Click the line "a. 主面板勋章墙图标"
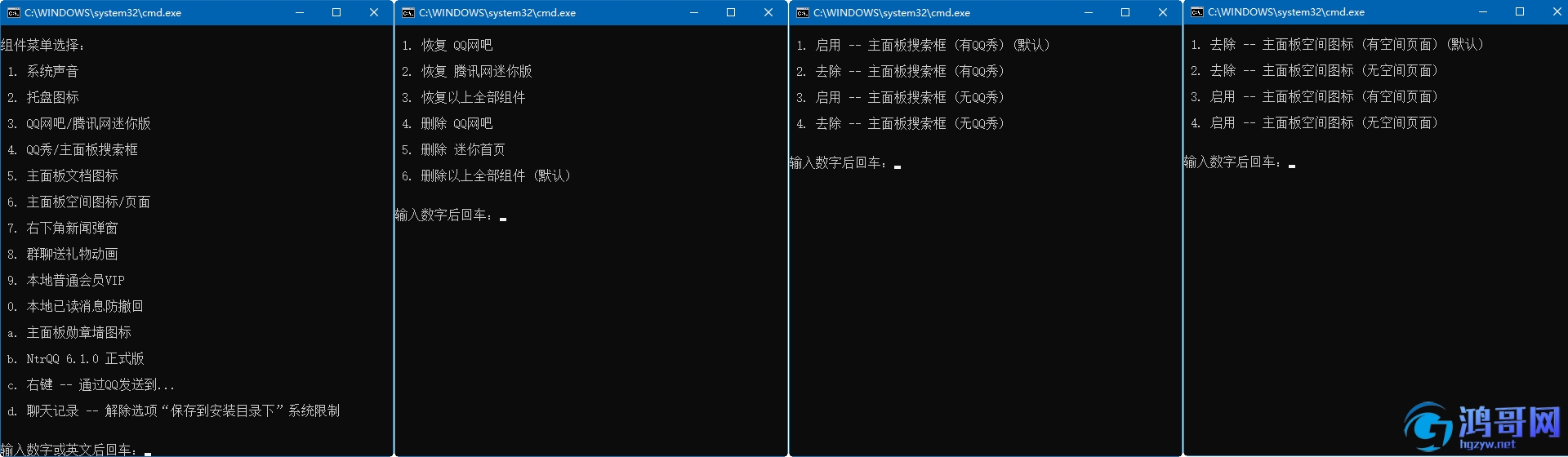The image size is (1568, 457). (x=69, y=333)
